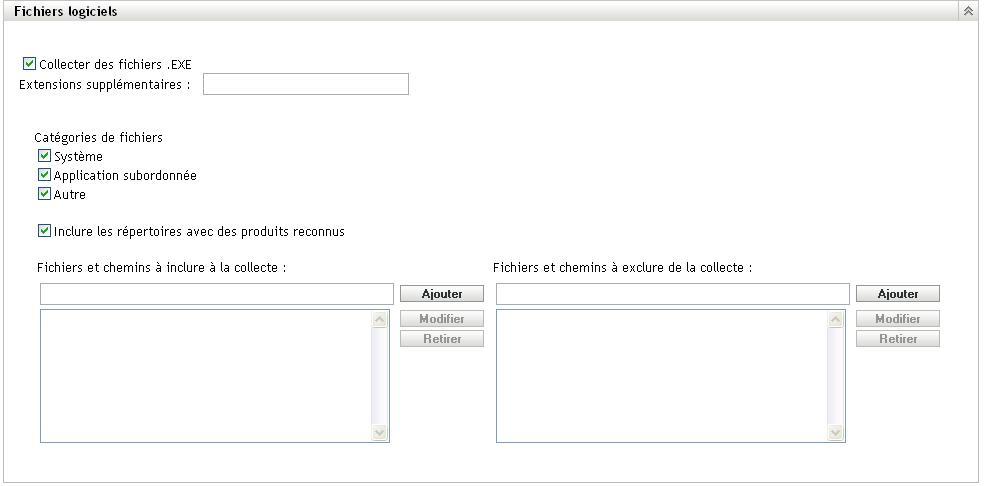Screen dimensions: 984x486
Task: Click Modifier for excluded files
Action: coord(897,319)
